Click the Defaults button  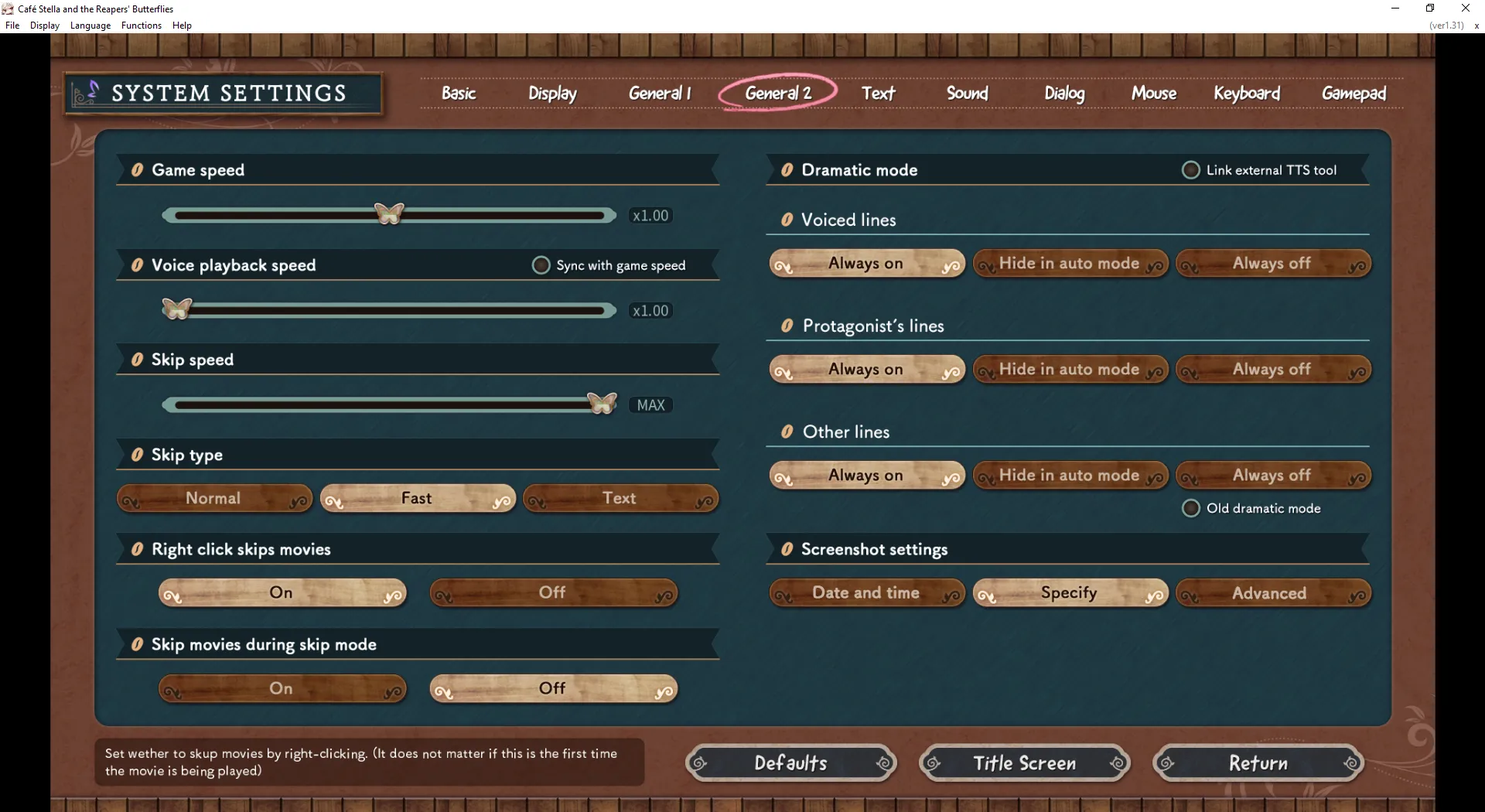point(791,763)
